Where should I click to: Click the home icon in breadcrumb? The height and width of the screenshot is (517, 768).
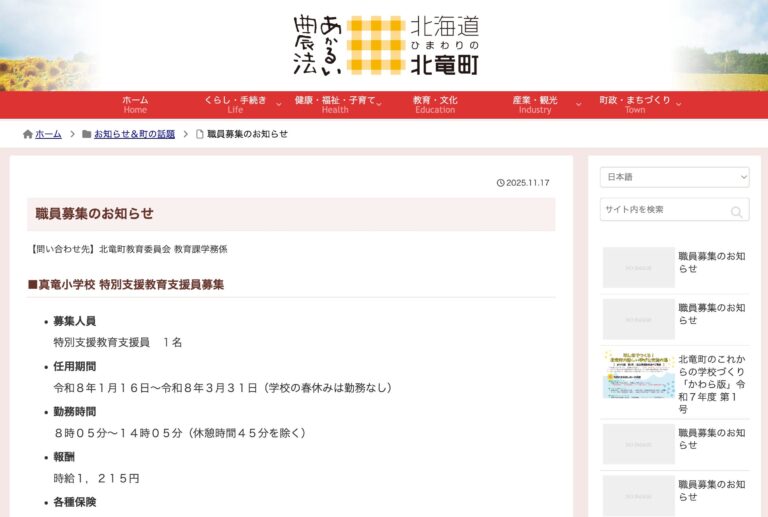(x=28, y=134)
